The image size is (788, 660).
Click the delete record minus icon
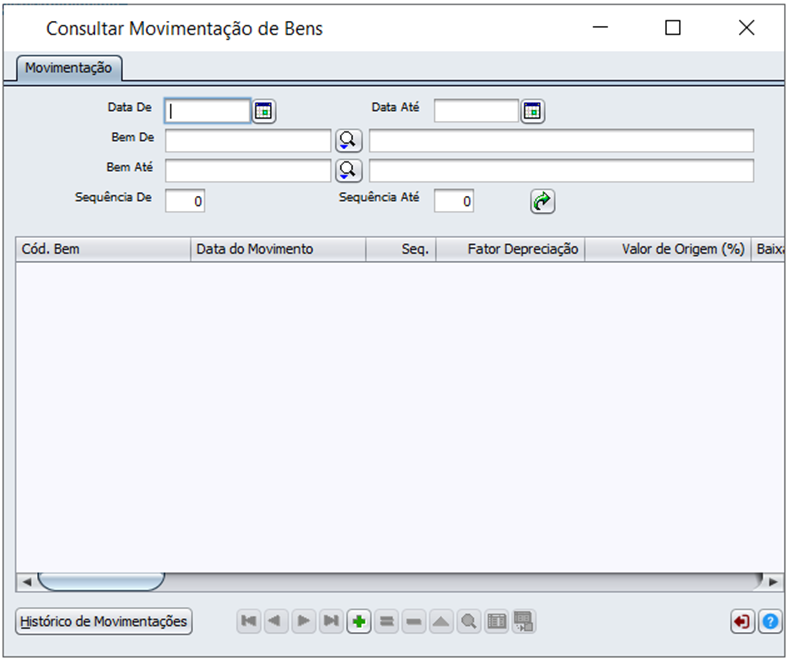point(414,621)
